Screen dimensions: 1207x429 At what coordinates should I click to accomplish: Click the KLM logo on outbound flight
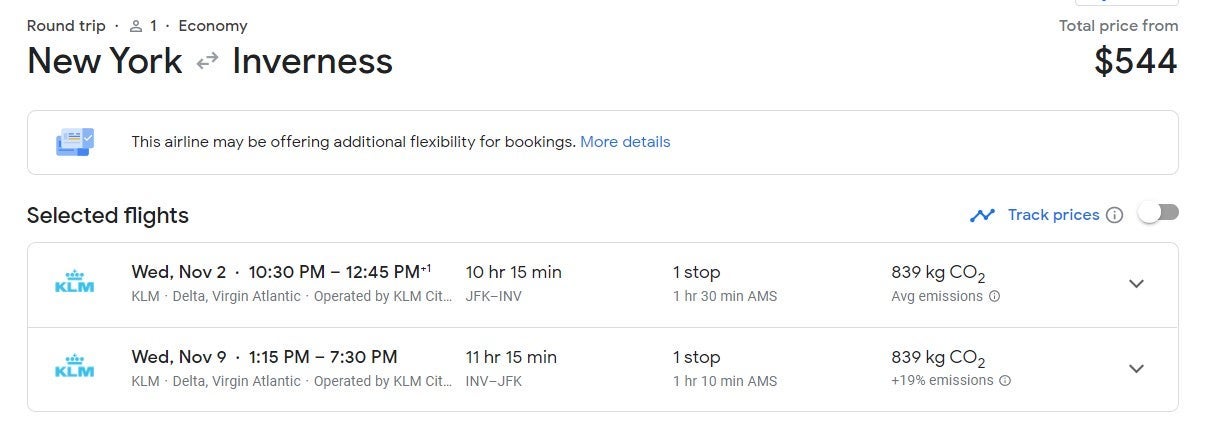point(74,284)
